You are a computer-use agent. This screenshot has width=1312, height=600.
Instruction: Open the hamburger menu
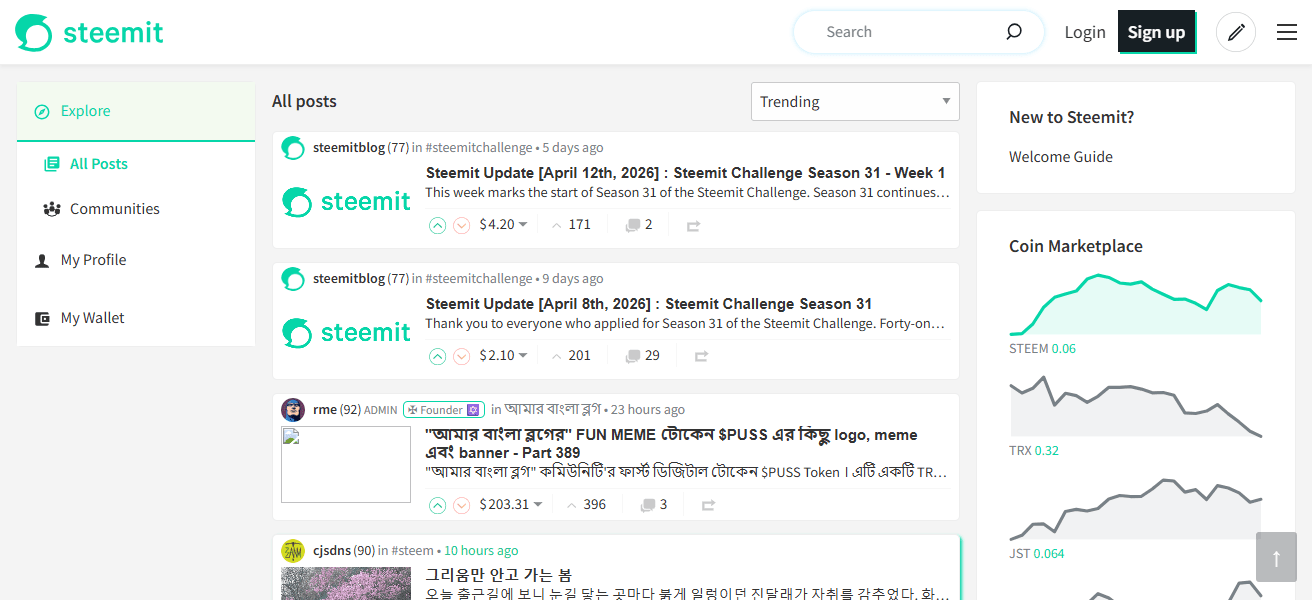pos(1287,32)
